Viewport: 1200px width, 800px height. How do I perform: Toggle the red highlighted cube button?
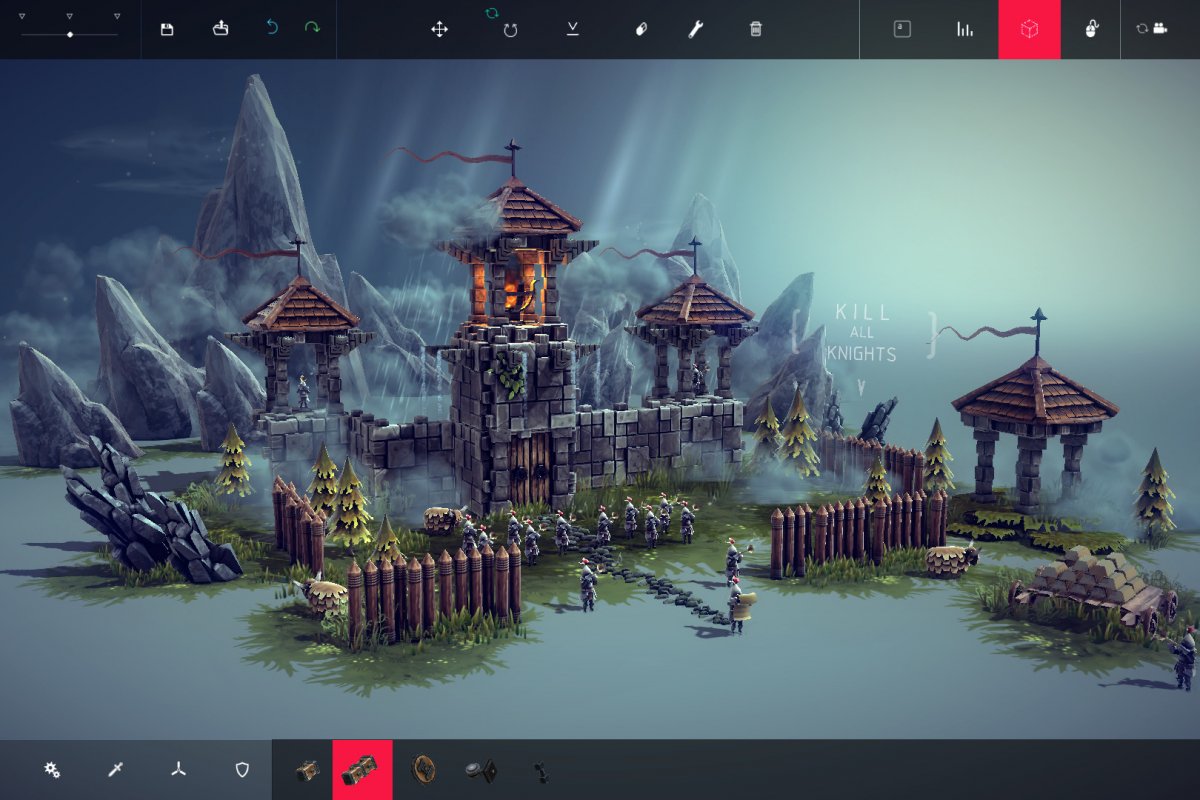pyautogui.click(x=1029, y=29)
